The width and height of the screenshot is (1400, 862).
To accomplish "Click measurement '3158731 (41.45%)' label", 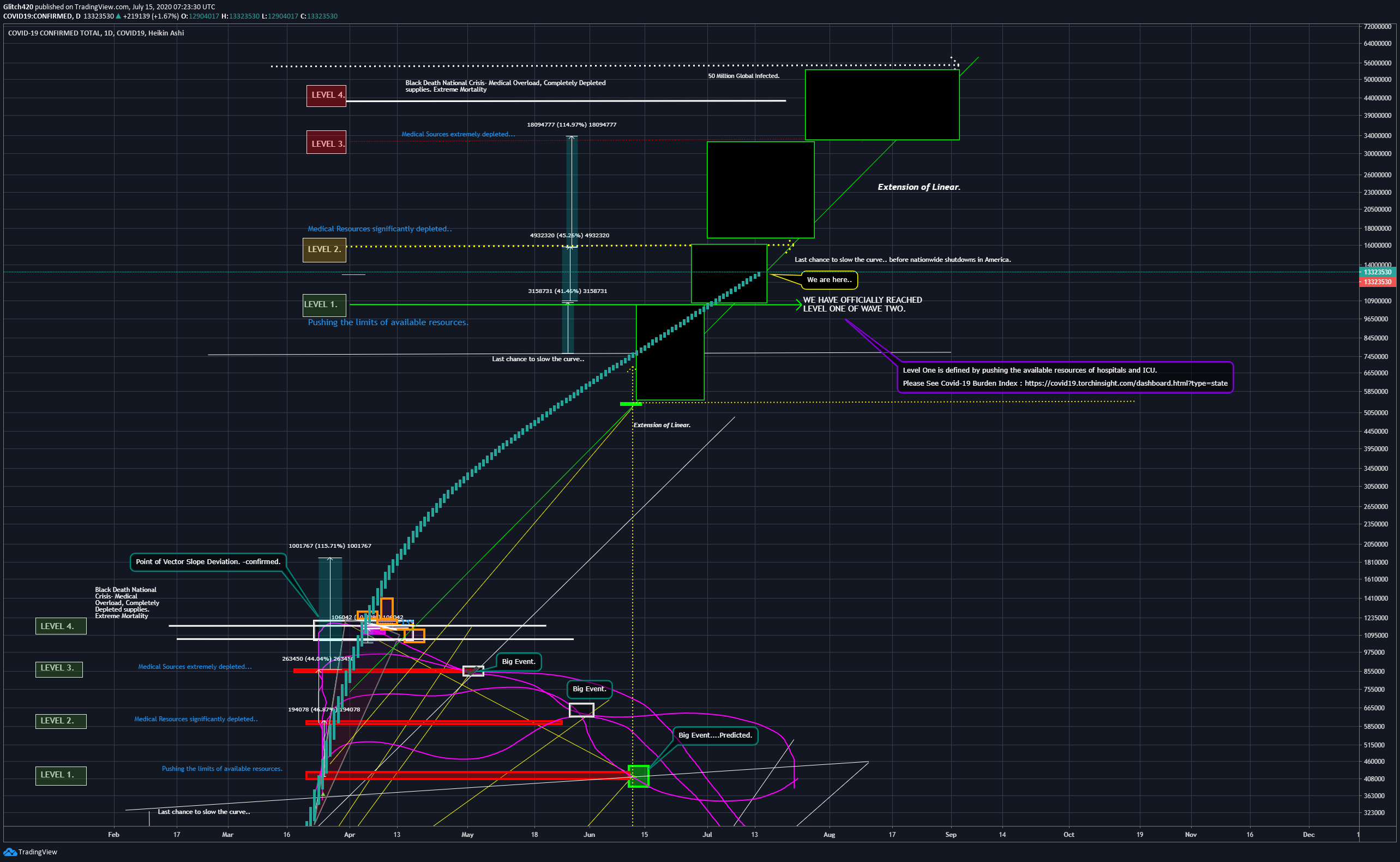I will pos(567,291).
